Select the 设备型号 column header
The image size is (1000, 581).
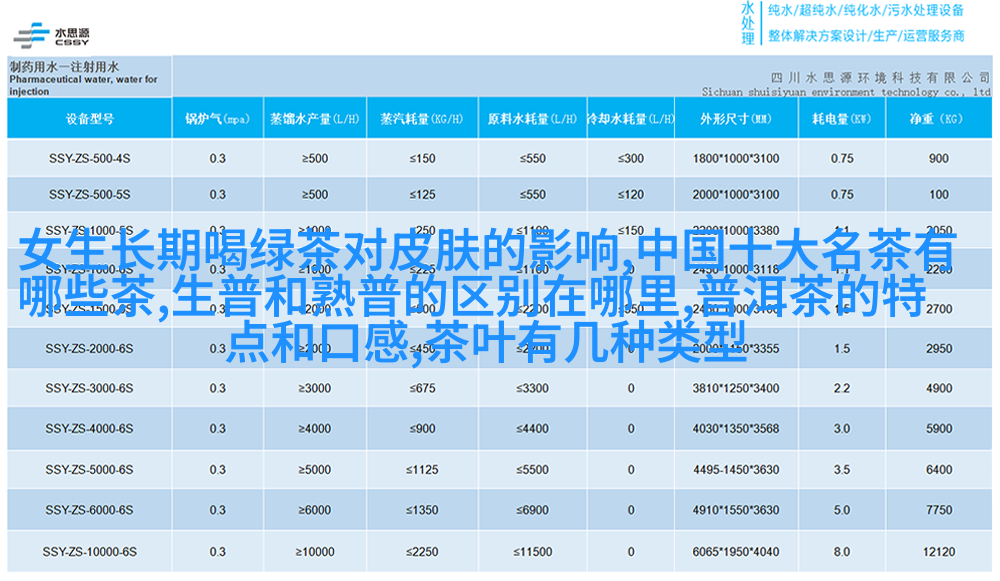[x=89, y=119]
